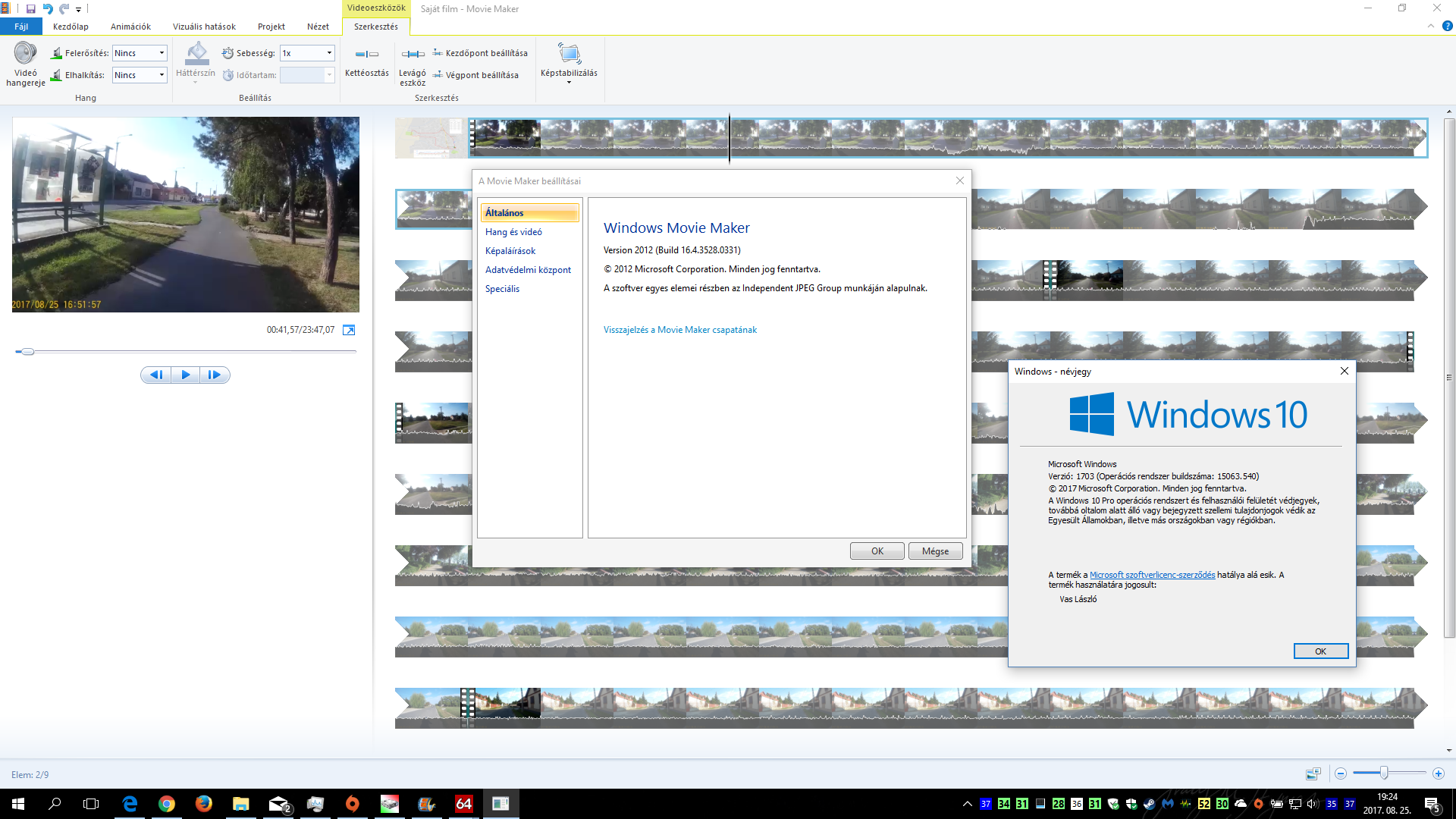Step to previous frame
1456x819 pixels.
[156, 375]
